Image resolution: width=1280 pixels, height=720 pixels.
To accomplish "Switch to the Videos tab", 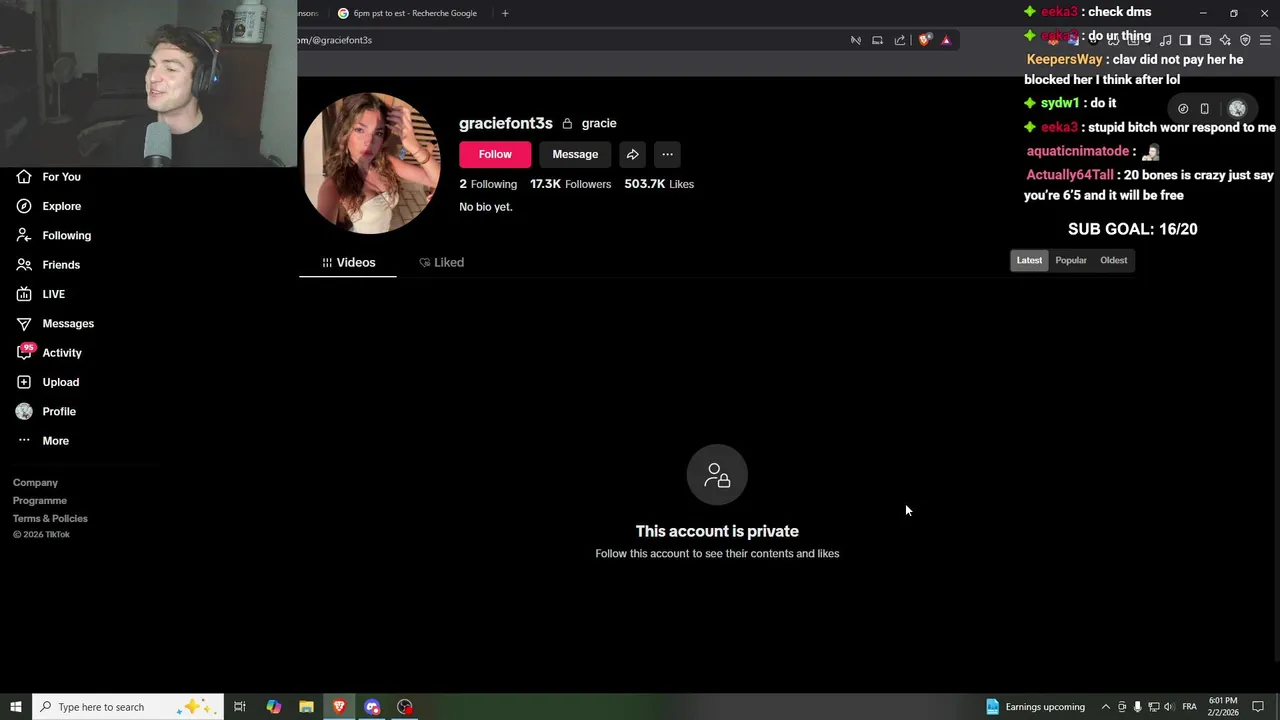I will tap(348, 262).
